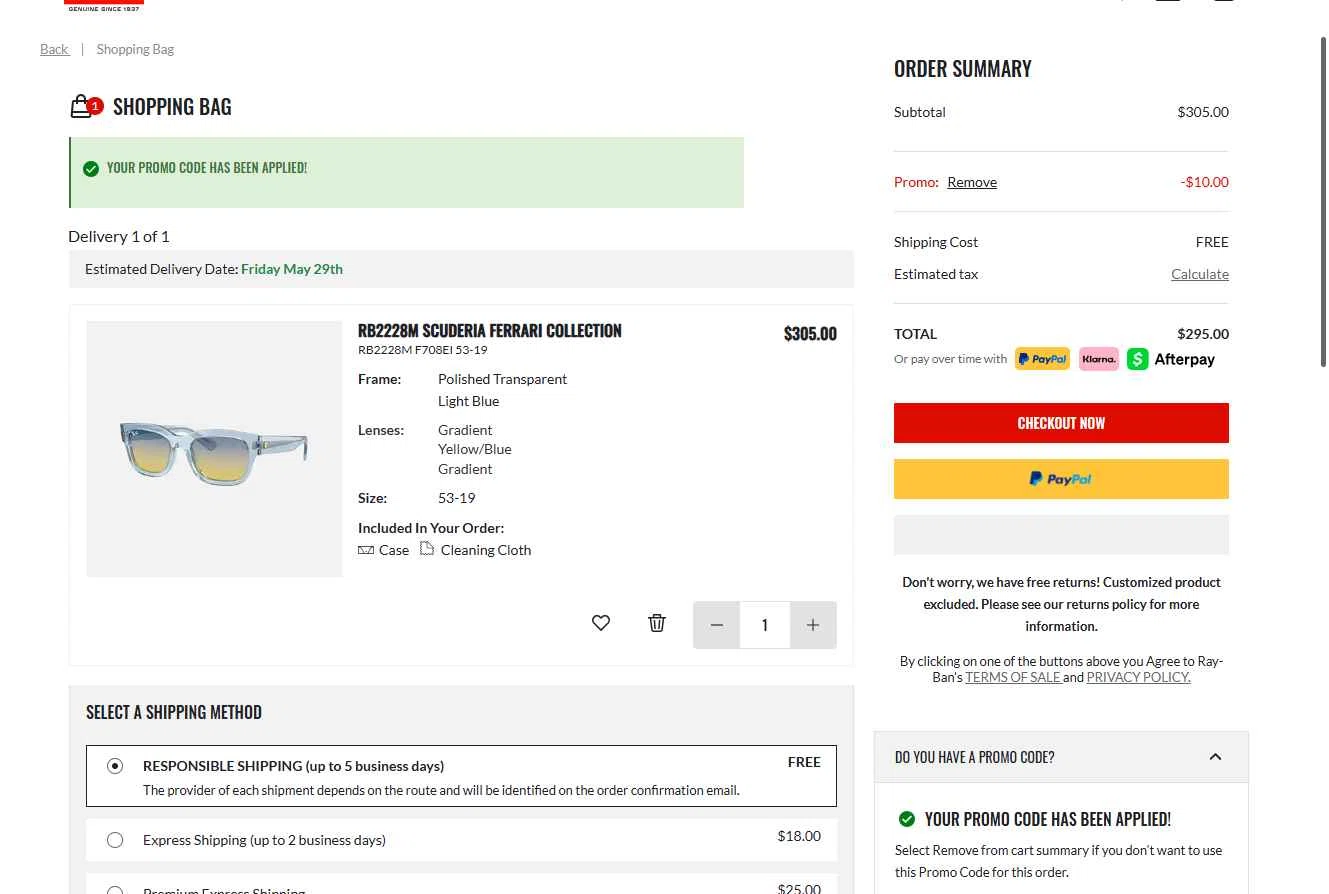Calculate the estimated tax
The height and width of the screenshot is (894, 1329).
tap(1200, 274)
